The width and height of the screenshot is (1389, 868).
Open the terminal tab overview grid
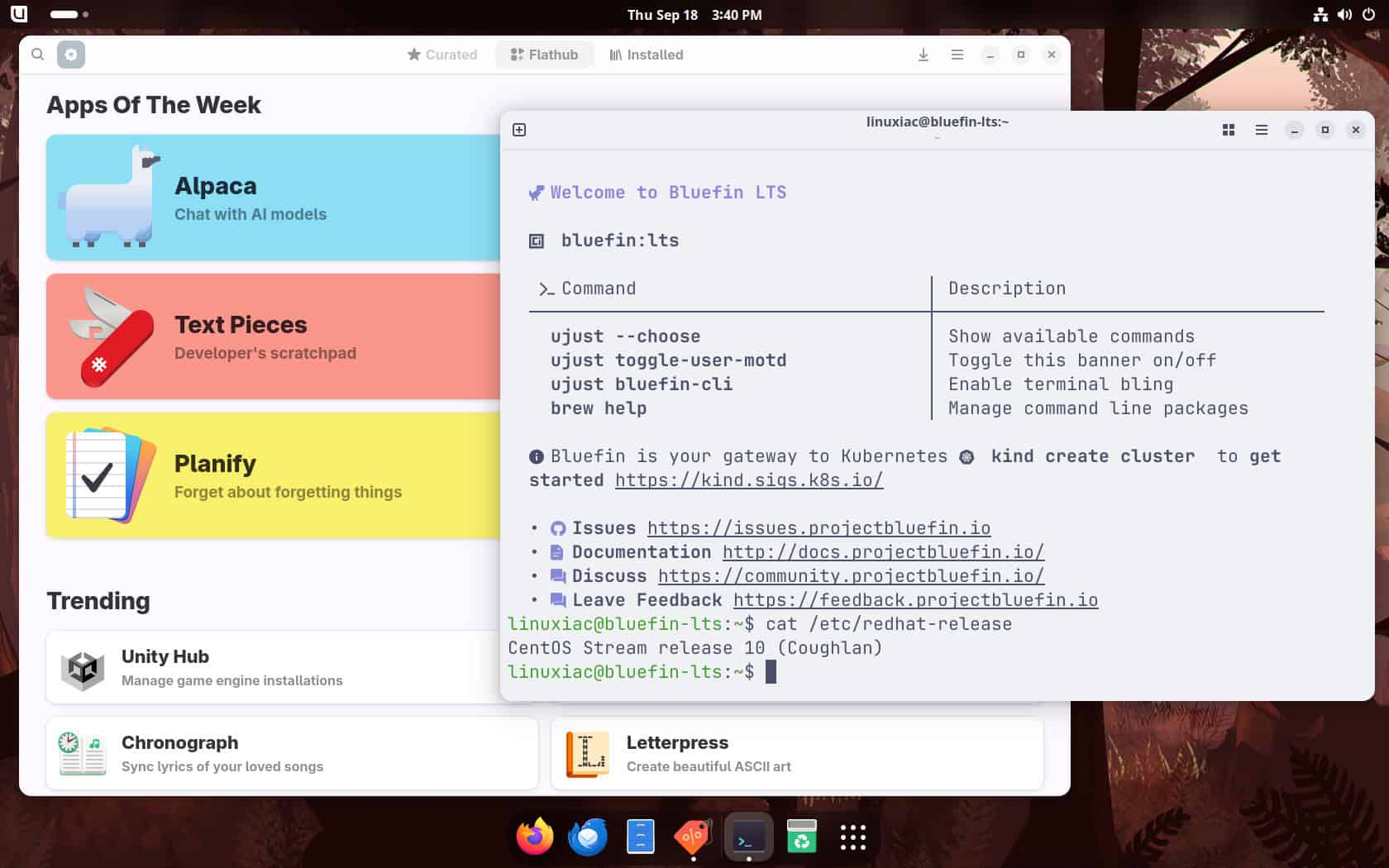(x=1229, y=130)
